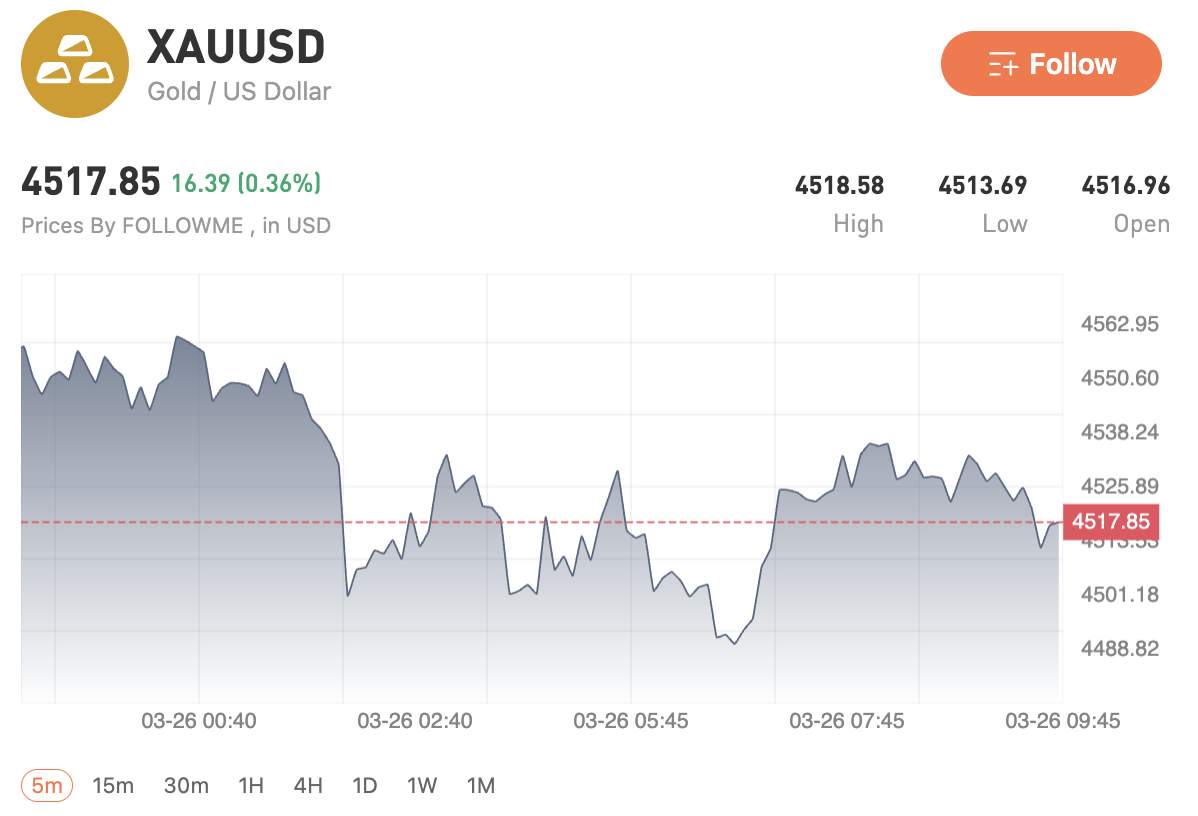The width and height of the screenshot is (1198, 816).
Task: Select the 4H chart interval
Action: 308,785
